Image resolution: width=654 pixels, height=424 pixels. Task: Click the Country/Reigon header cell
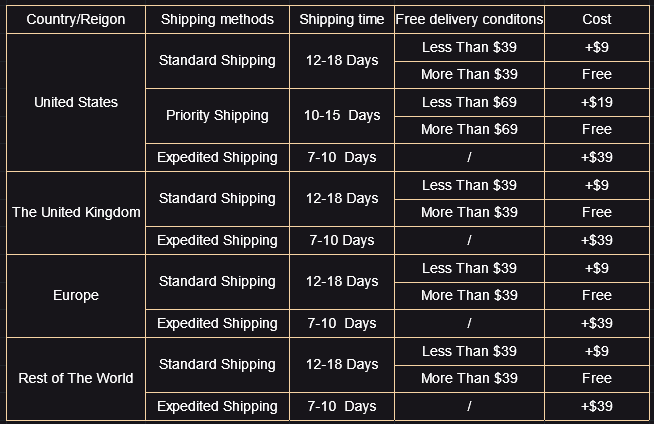76,19
